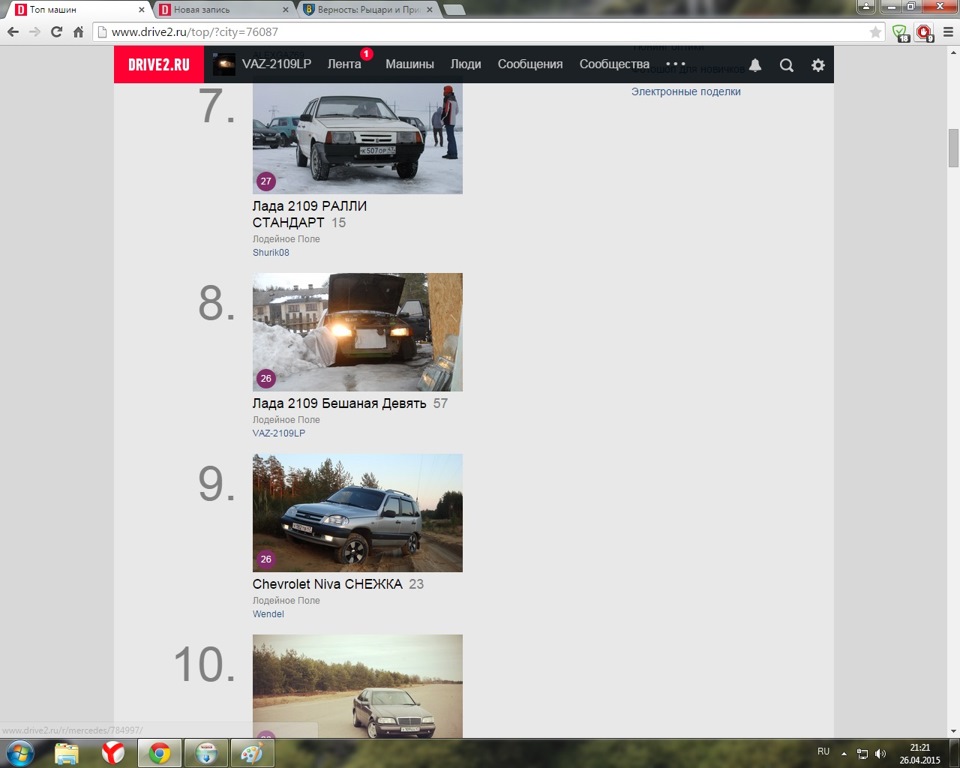Go back with browser back arrow
Screen dimensions: 960x768
[x=13, y=32]
